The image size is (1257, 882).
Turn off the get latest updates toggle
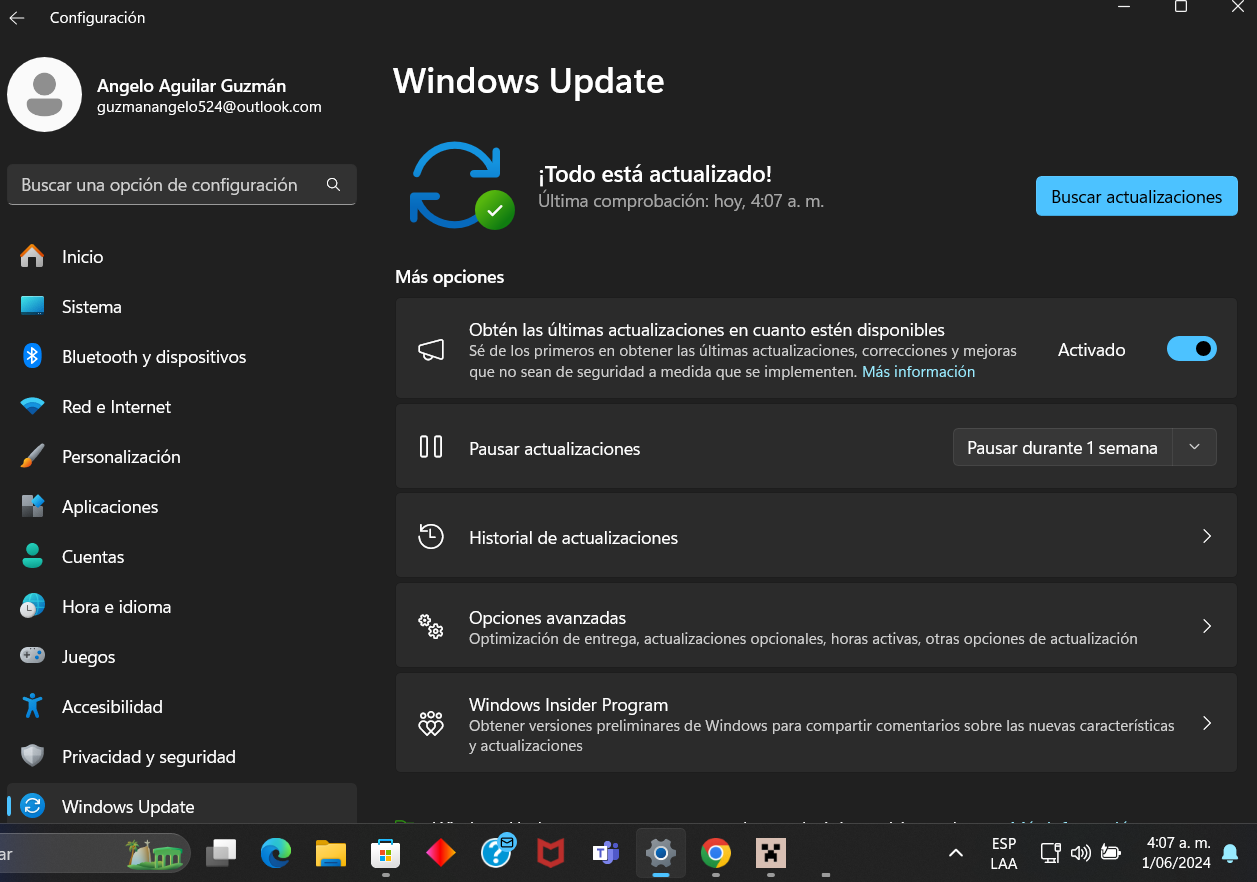click(1191, 349)
